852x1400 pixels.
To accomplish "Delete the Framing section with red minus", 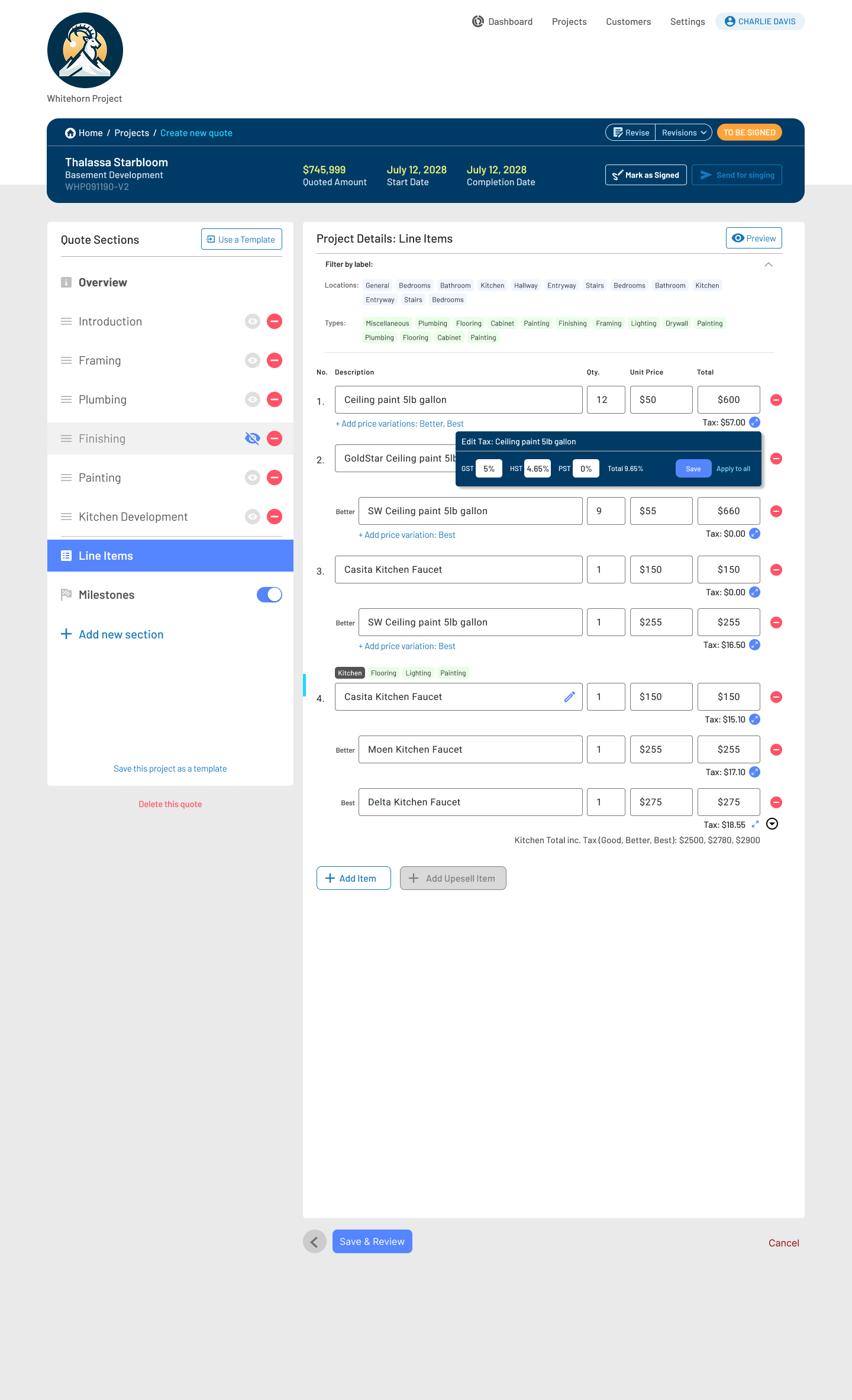I will tap(275, 360).
